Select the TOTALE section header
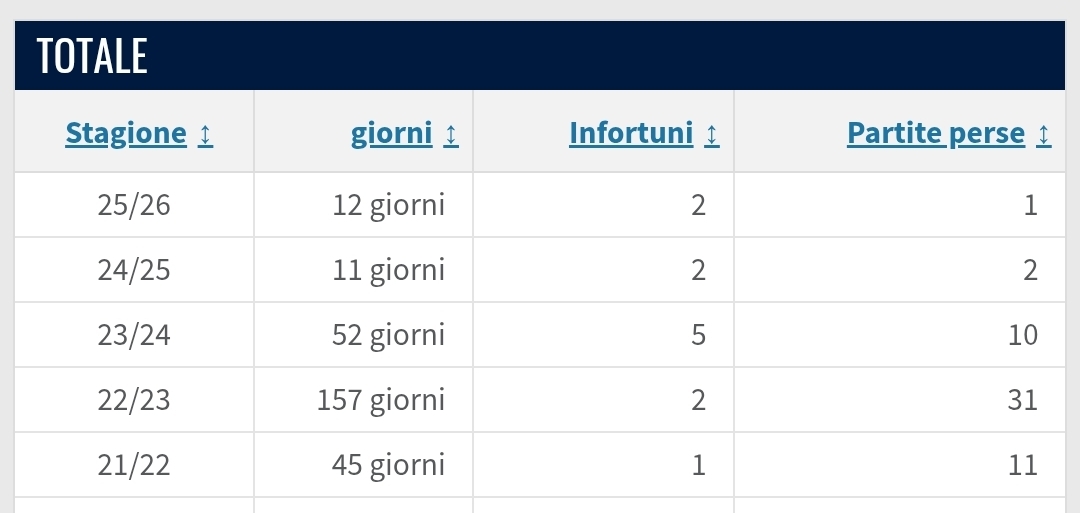Image resolution: width=1080 pixels, height=513 pixels. [92, 56]
